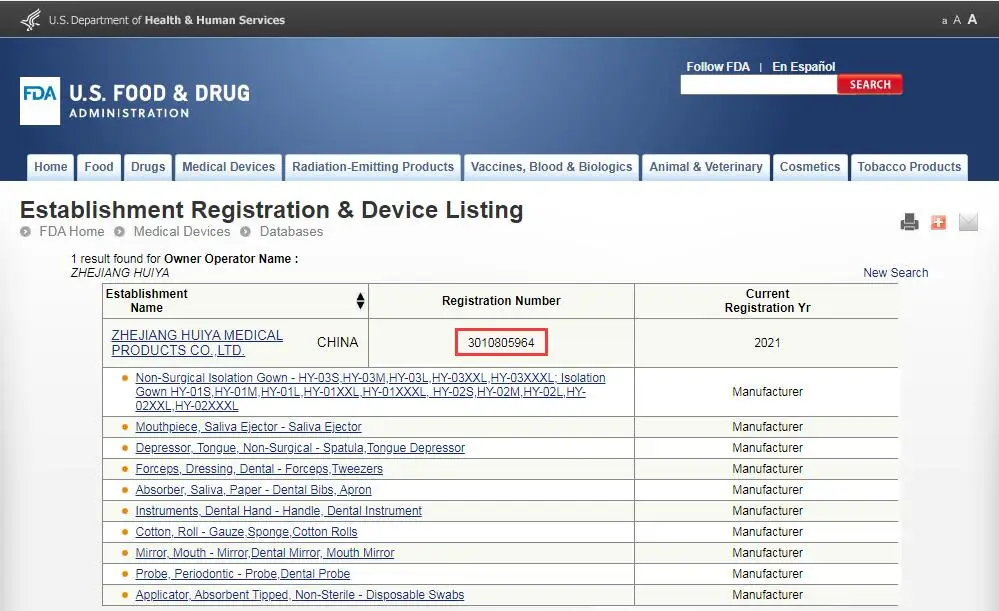The height and width of the screenshot is (611, 999).
Task: Select the smallest text size 'a'
Action: coord(944,21)
